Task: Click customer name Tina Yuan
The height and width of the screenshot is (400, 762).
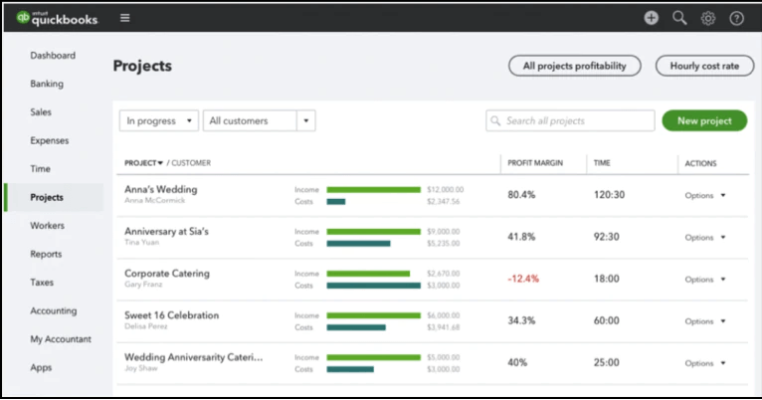Action: 141,242
